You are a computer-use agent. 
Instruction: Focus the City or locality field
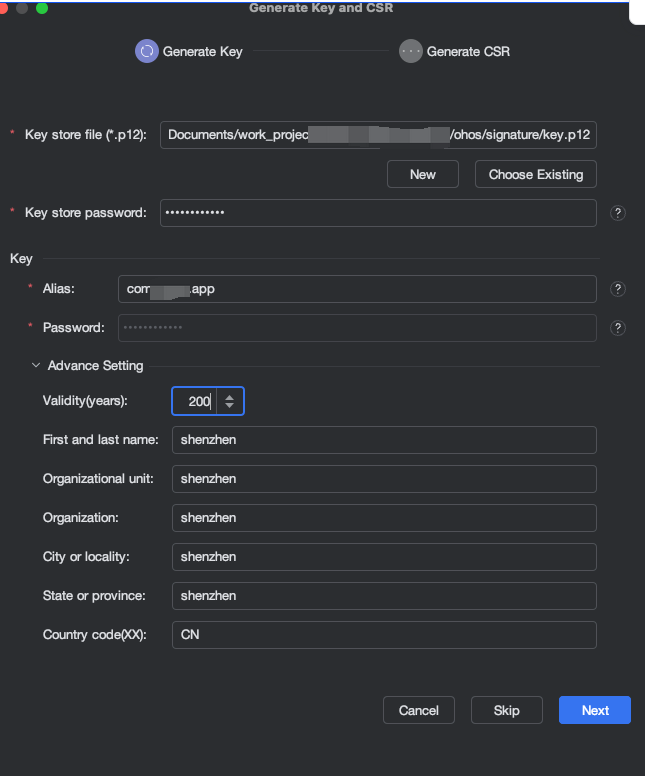384,557
